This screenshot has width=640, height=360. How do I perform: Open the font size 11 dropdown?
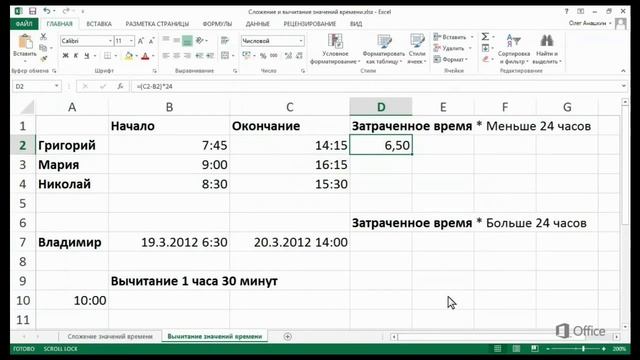point(131,41)
